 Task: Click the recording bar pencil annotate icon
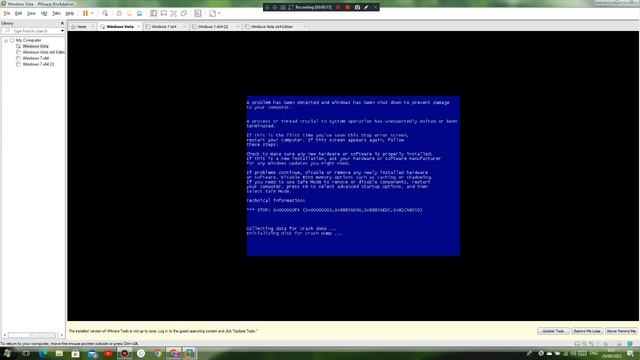366,7
